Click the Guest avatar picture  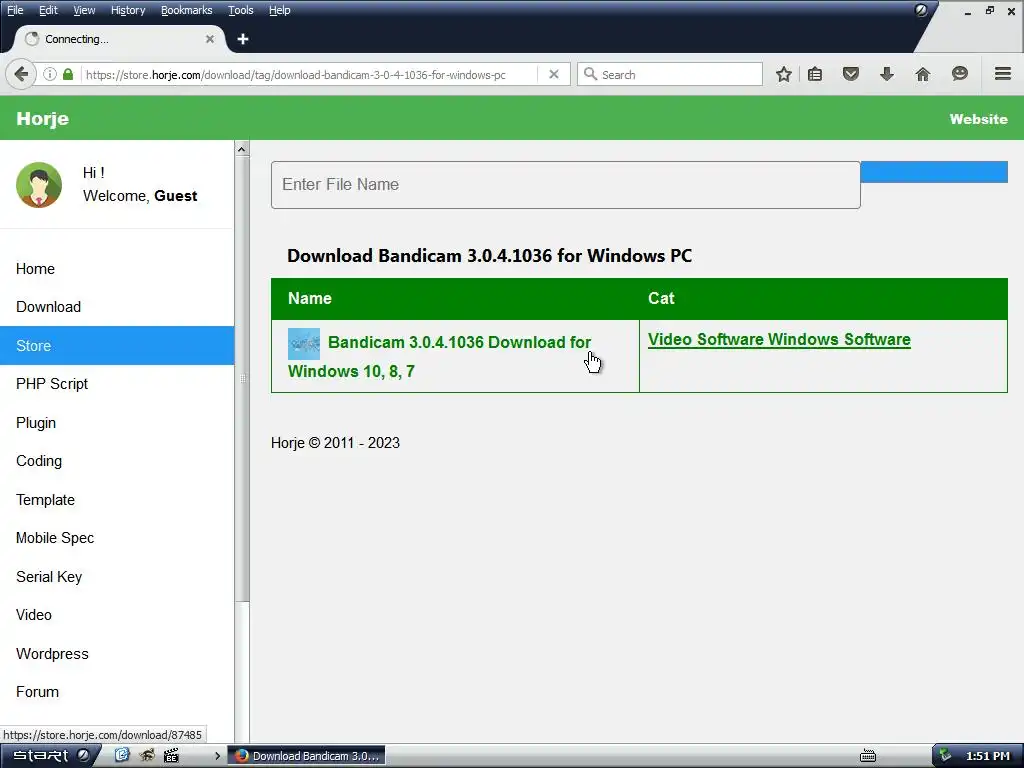click(x=39, y=185)
